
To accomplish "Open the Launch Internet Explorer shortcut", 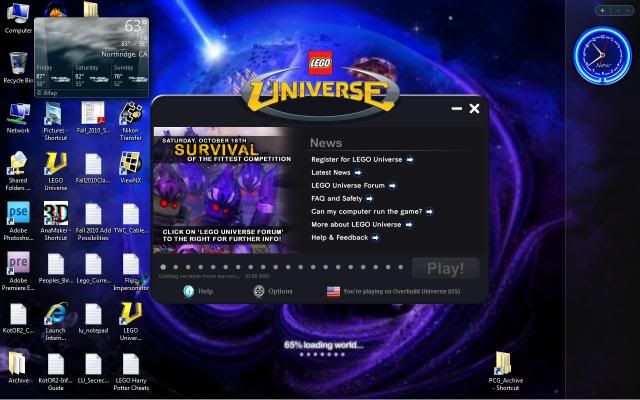I will (x=56, y=322).
